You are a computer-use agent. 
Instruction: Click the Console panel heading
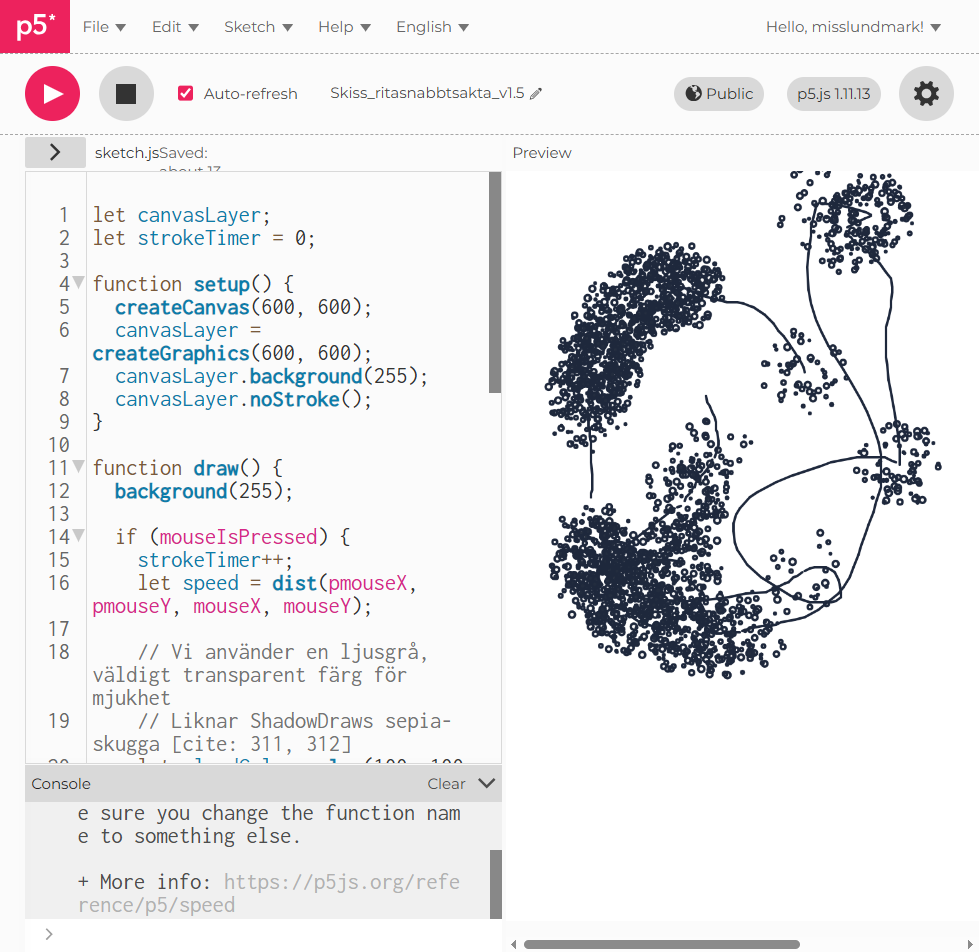[x=61, y=783]
